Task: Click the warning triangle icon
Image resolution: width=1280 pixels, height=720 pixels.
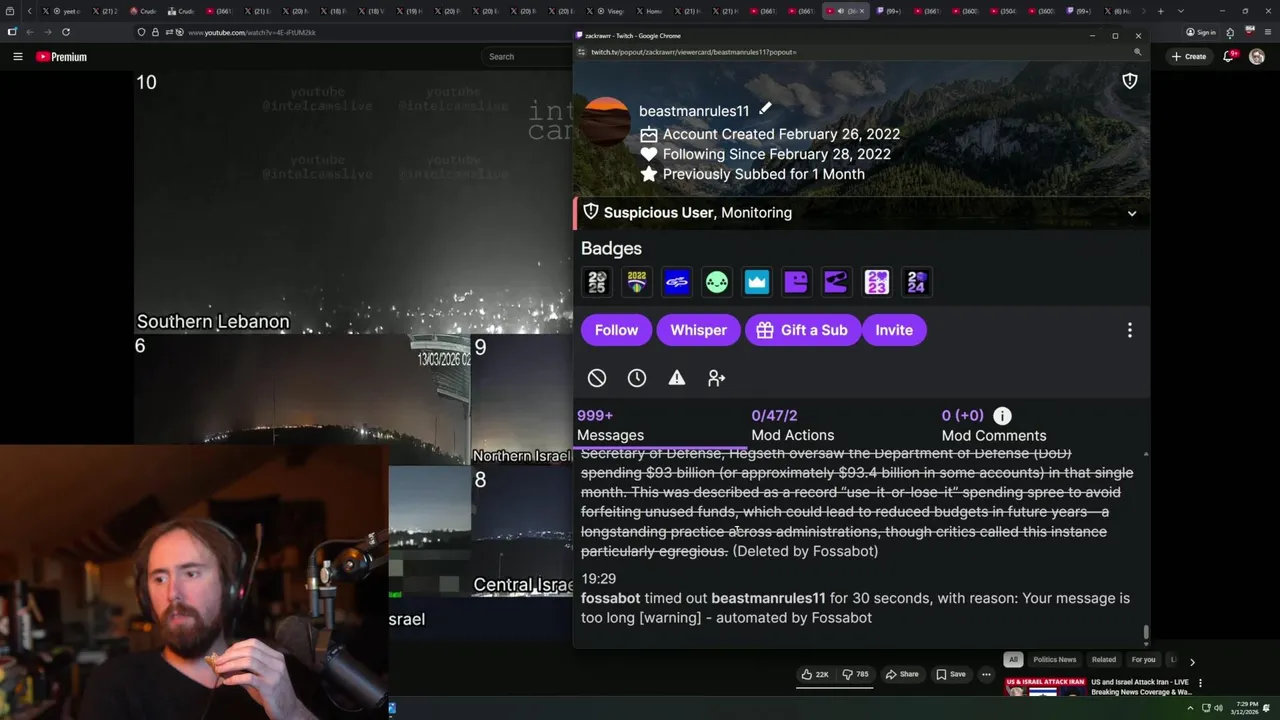Action: [677, 378]
